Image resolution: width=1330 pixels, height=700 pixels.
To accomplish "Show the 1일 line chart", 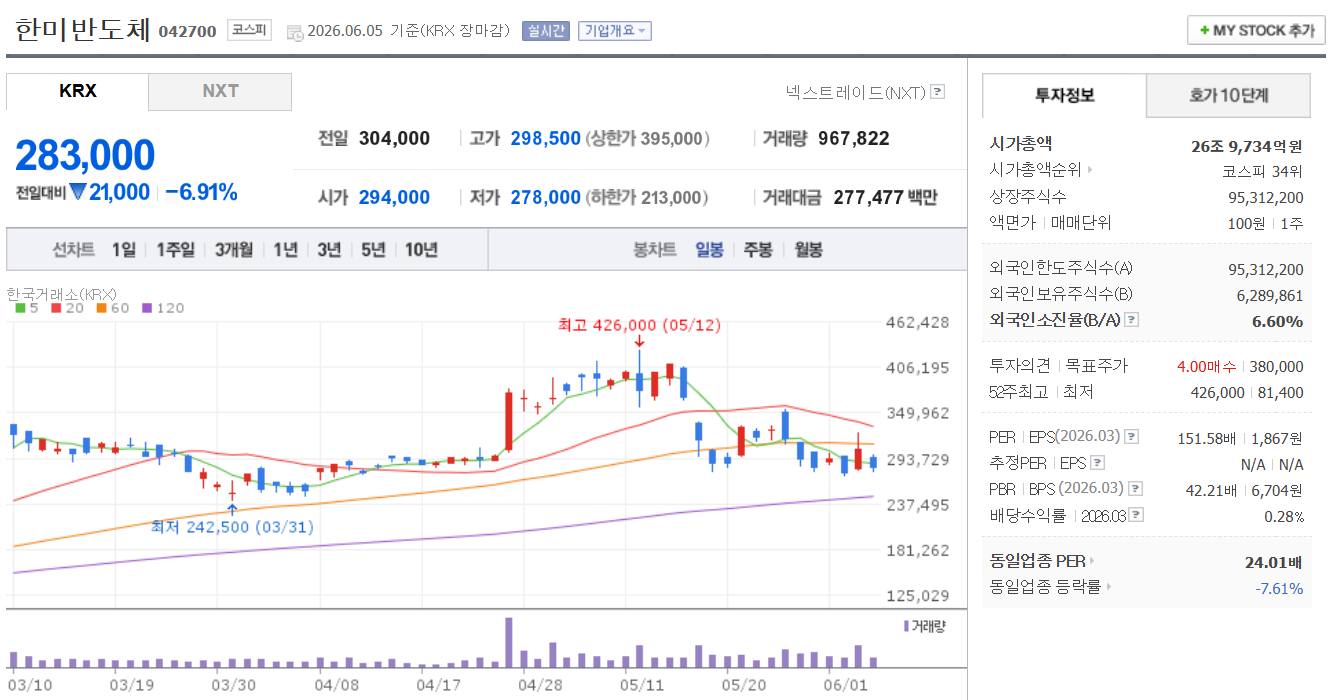I will (124, 250).
